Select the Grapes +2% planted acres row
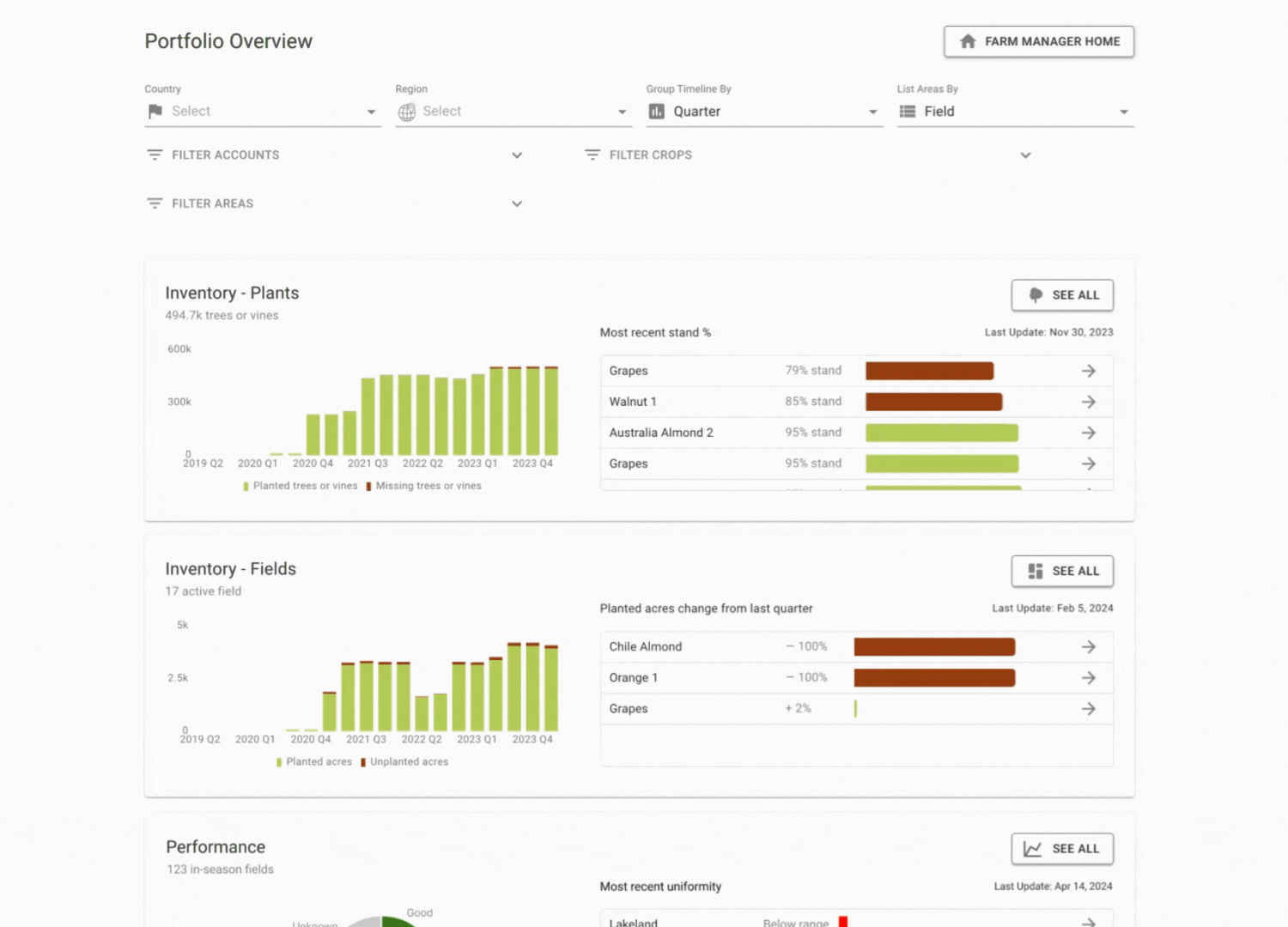 click(629, 709)
